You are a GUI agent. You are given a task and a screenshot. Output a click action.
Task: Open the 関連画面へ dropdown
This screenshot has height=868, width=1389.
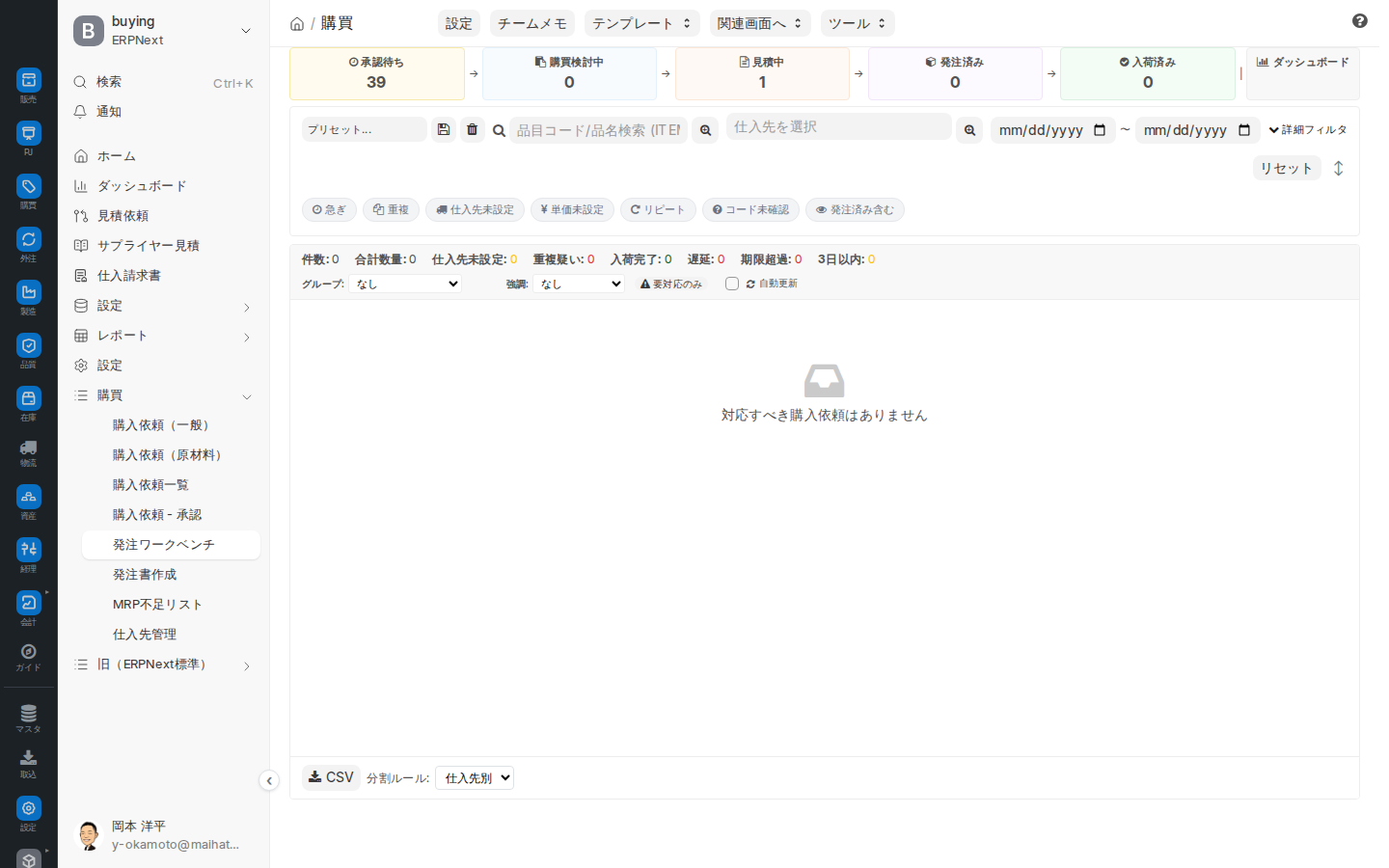click(x=760, y=23)
